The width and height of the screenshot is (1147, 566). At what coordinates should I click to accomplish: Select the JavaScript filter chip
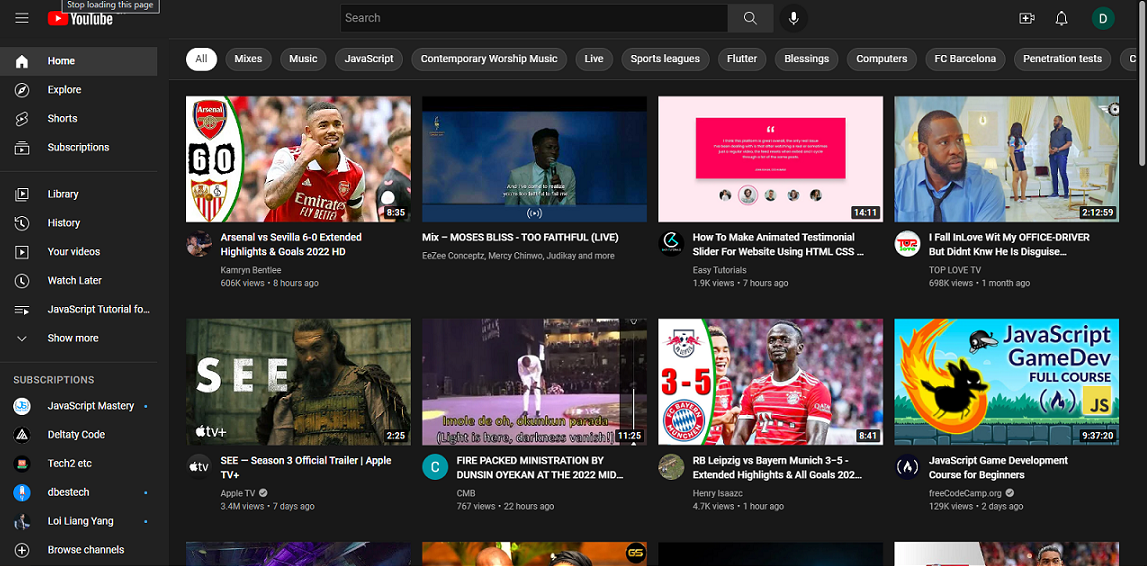[369, 59]
